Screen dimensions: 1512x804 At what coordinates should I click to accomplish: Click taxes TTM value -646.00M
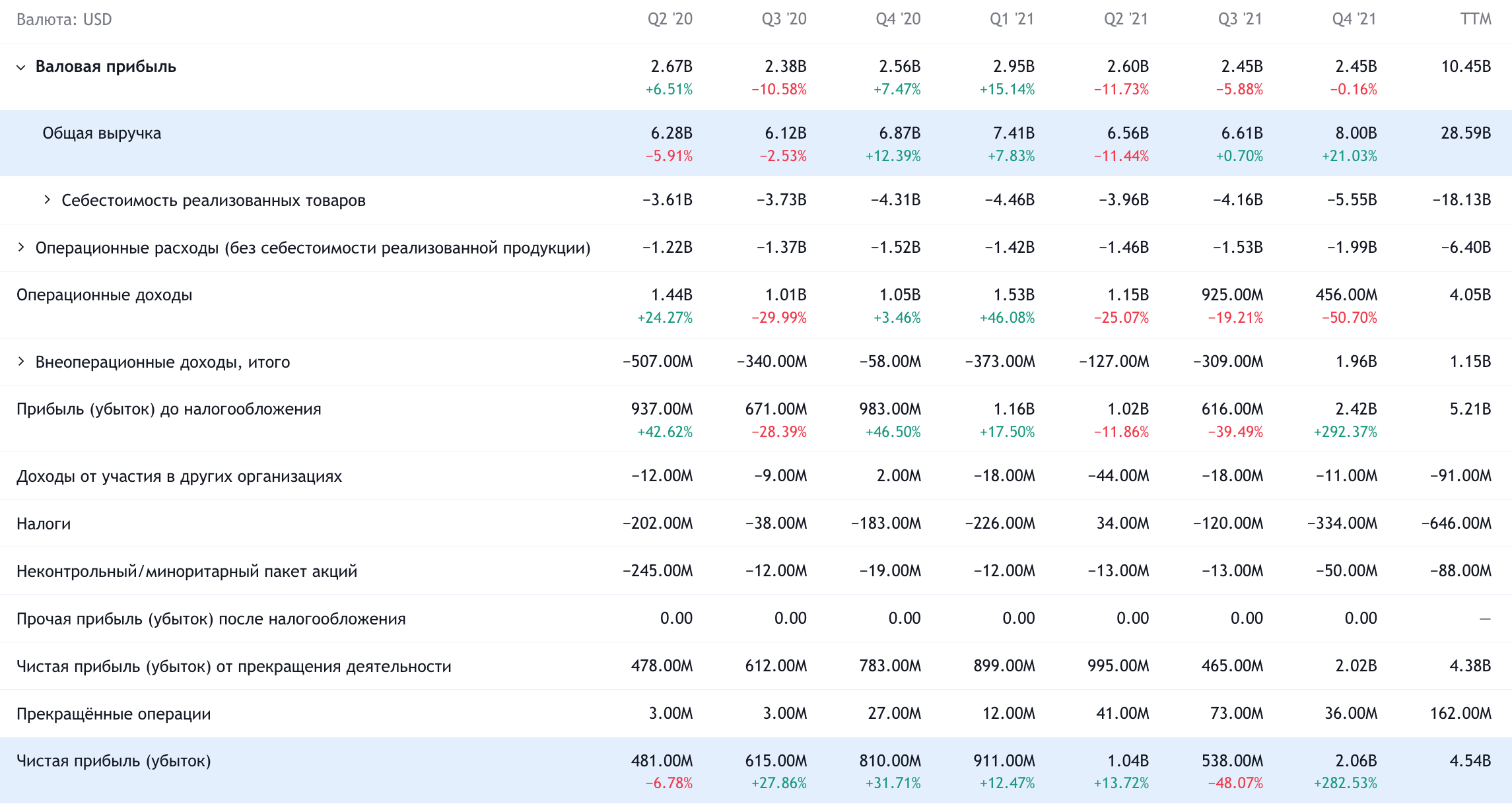(1457, 523)
